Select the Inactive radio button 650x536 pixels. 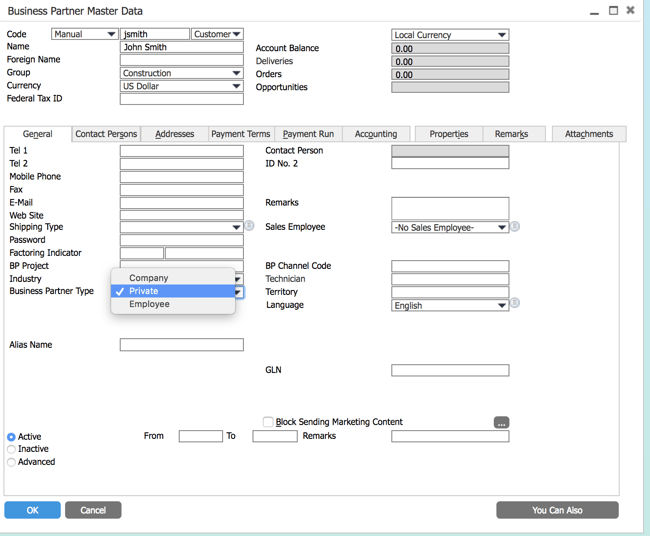[x=11, y=450]
